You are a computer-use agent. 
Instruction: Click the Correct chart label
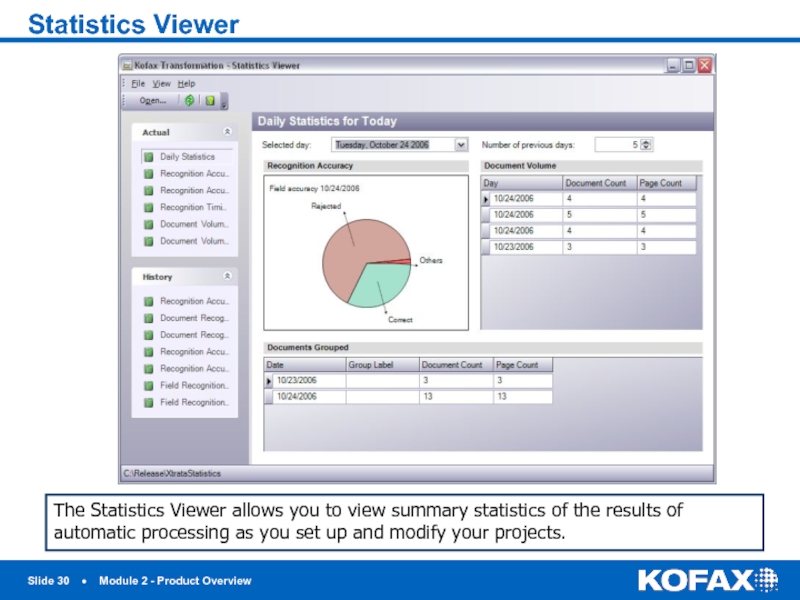pyautogui.click(x=400, y=320)
